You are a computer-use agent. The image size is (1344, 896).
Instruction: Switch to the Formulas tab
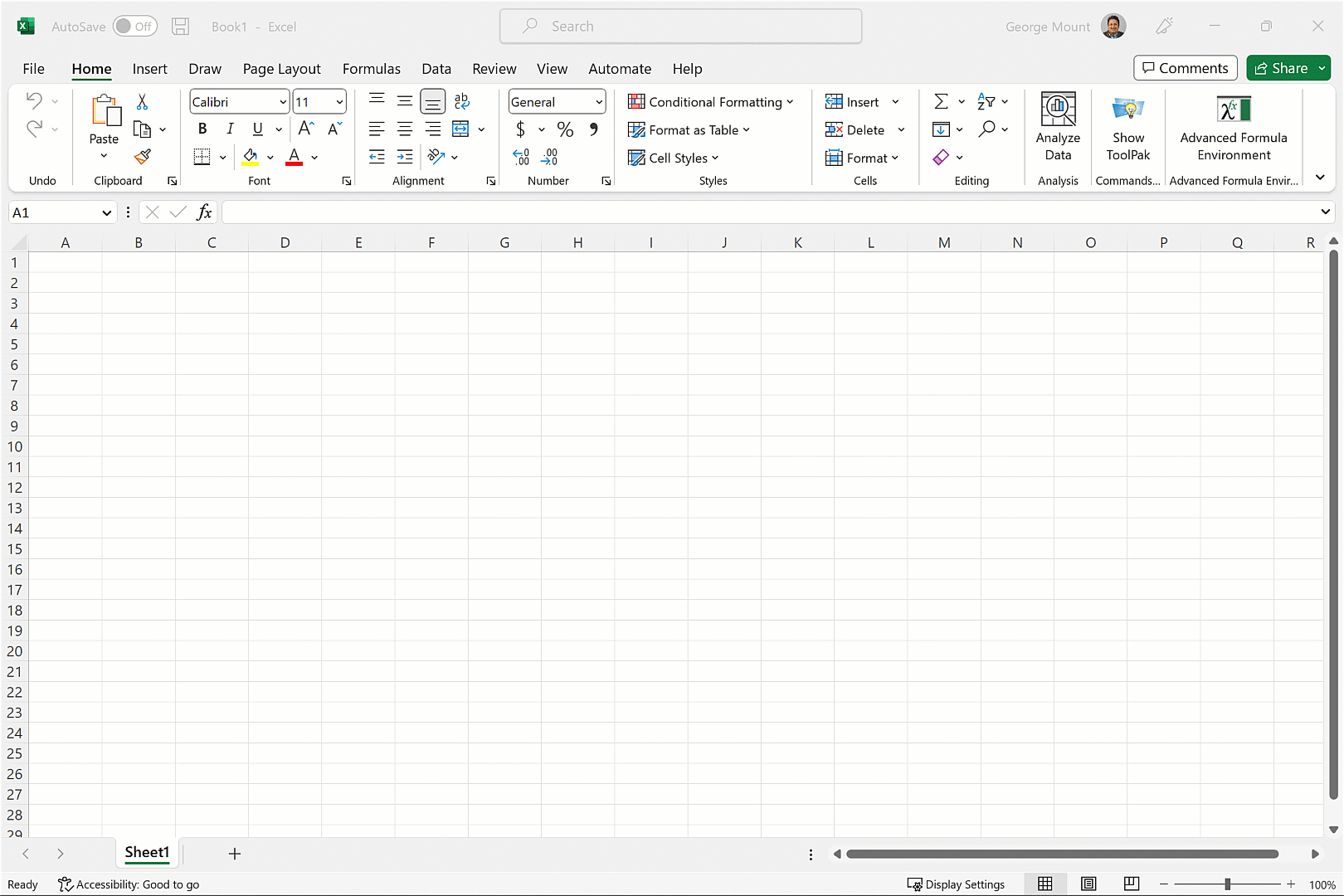(371, 69)
